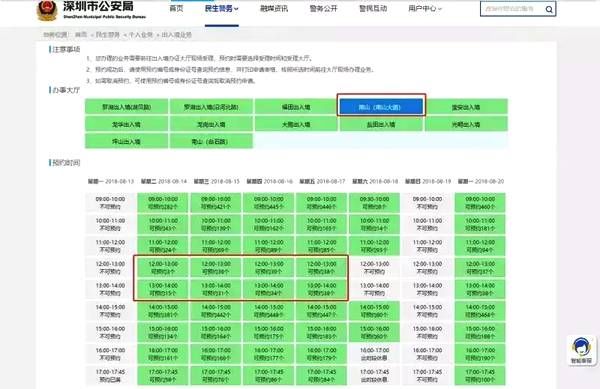This screenshot has height=389, width=600.
Task: Click 首页 in the breadcrumb trail
Action: pyautogui.click(x=81, y=35)
